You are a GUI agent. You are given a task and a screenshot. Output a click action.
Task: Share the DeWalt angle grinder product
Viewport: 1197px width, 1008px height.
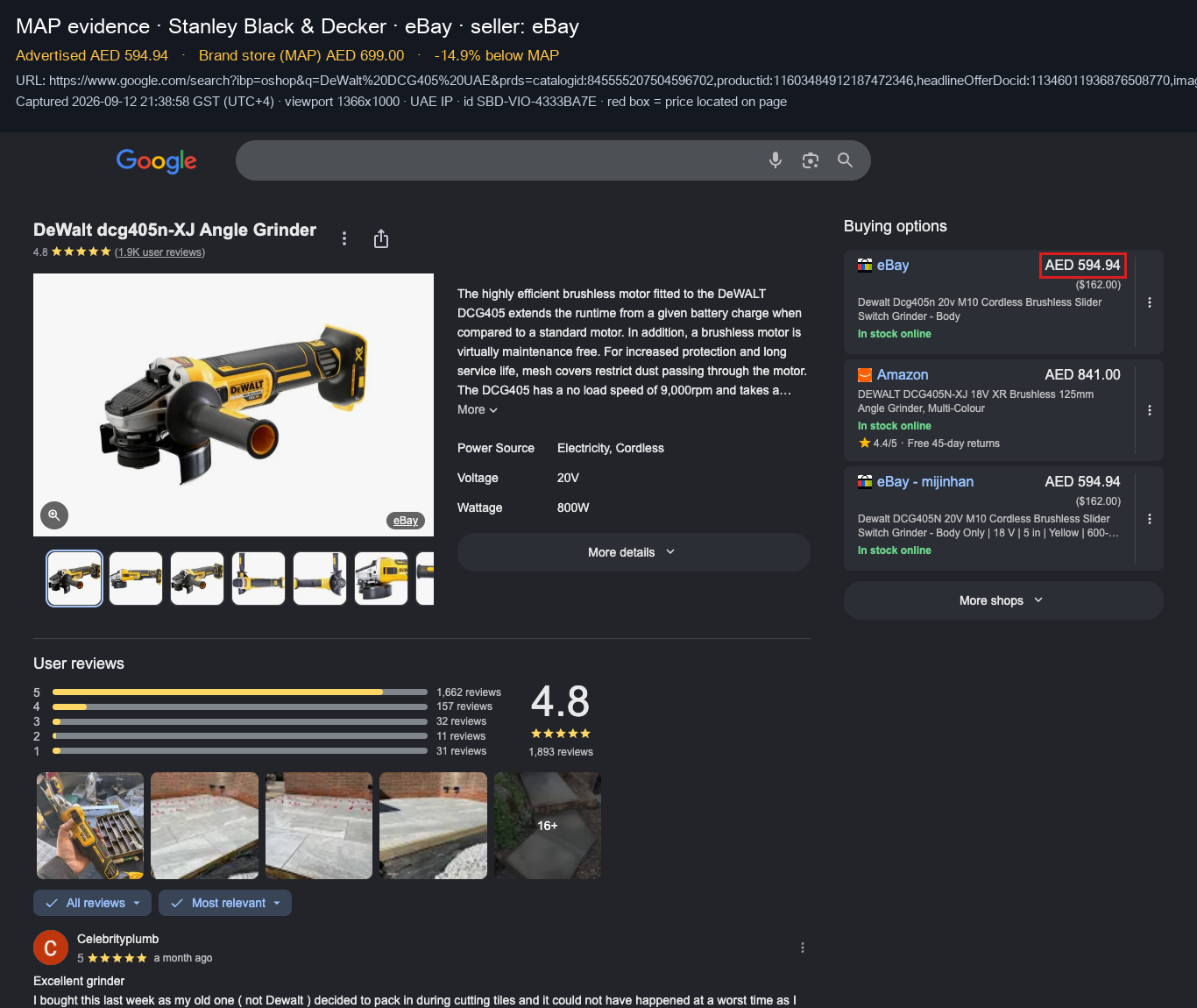[x=381, y=238]
